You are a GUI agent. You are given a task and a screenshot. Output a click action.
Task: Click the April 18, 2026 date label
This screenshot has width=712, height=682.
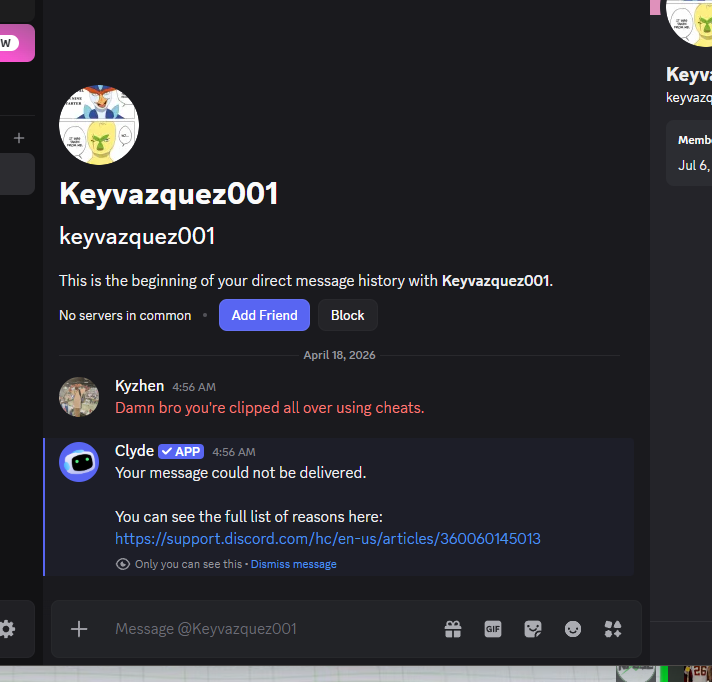[x=339, y=355]
